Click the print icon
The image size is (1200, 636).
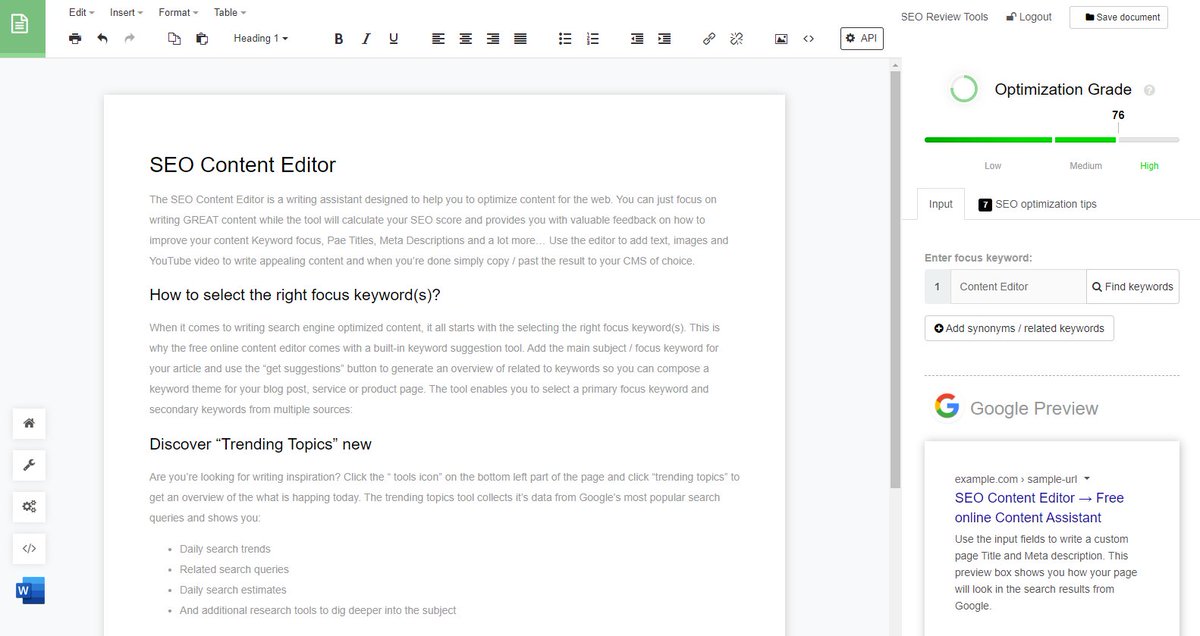pos(75,38)
